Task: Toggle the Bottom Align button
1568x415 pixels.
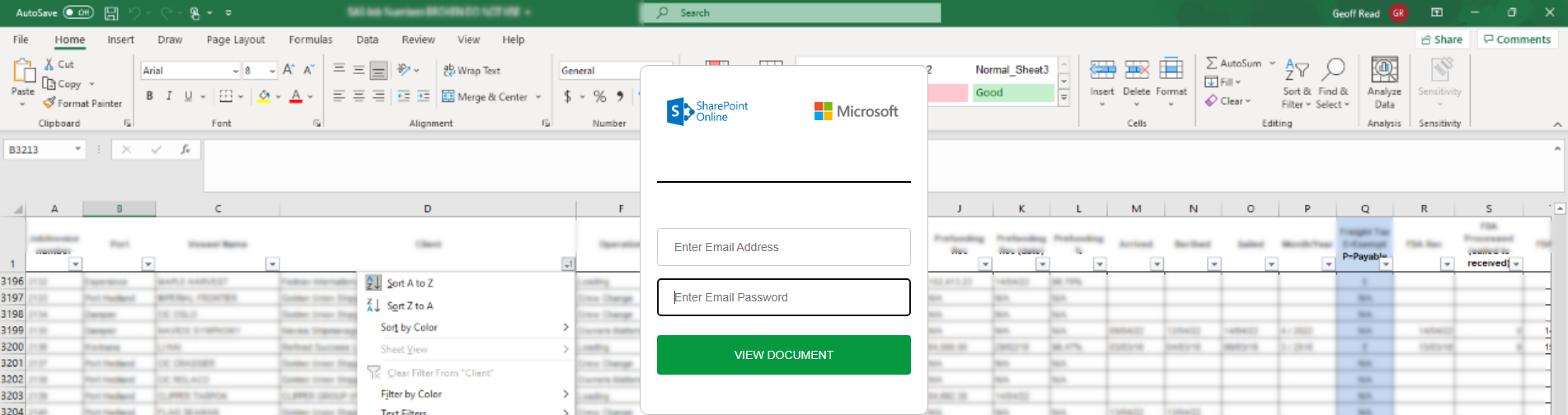Action: [x=378, y=70]
